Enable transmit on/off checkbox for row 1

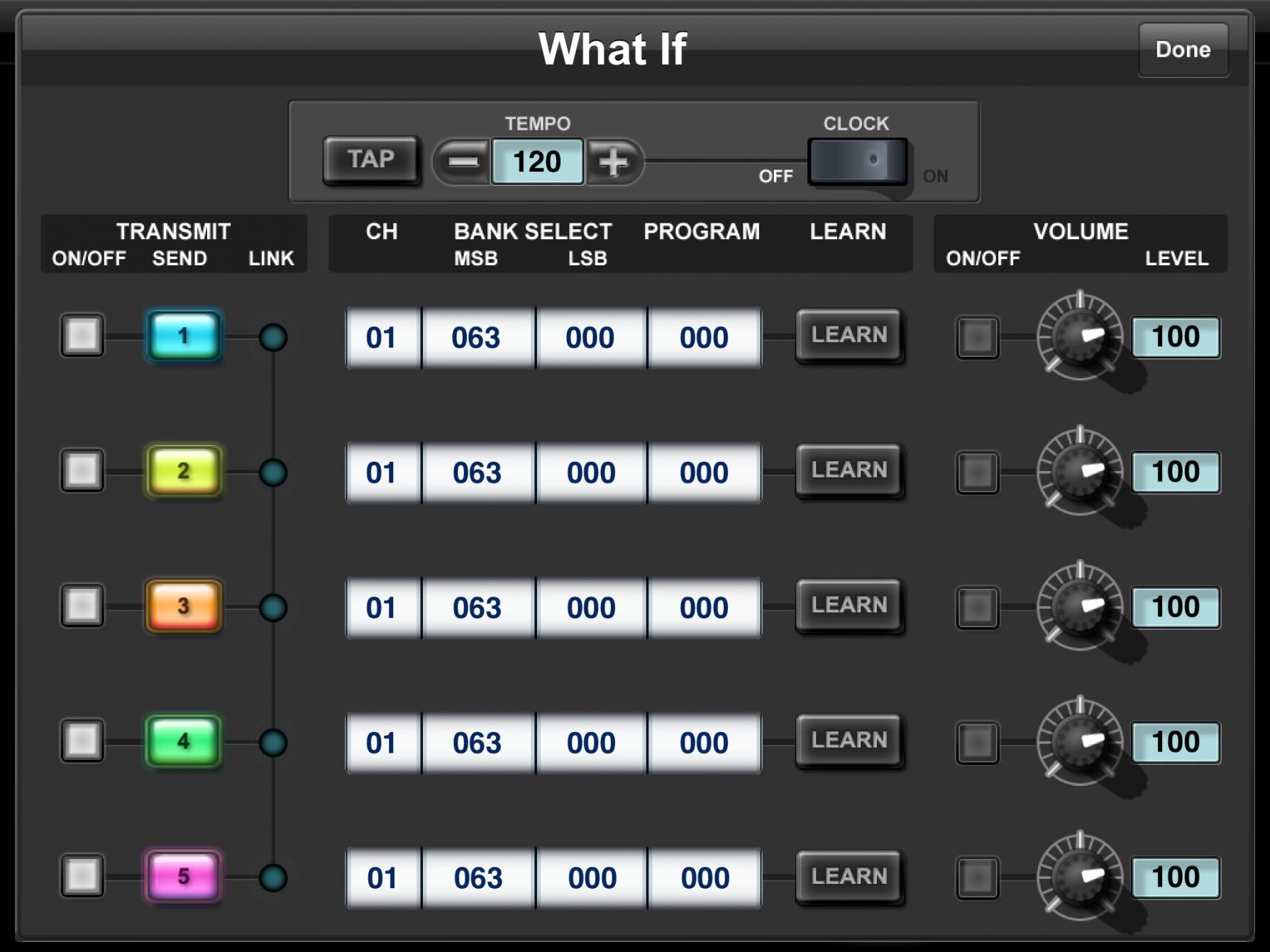pyautogui.click(x=82, y=336)
